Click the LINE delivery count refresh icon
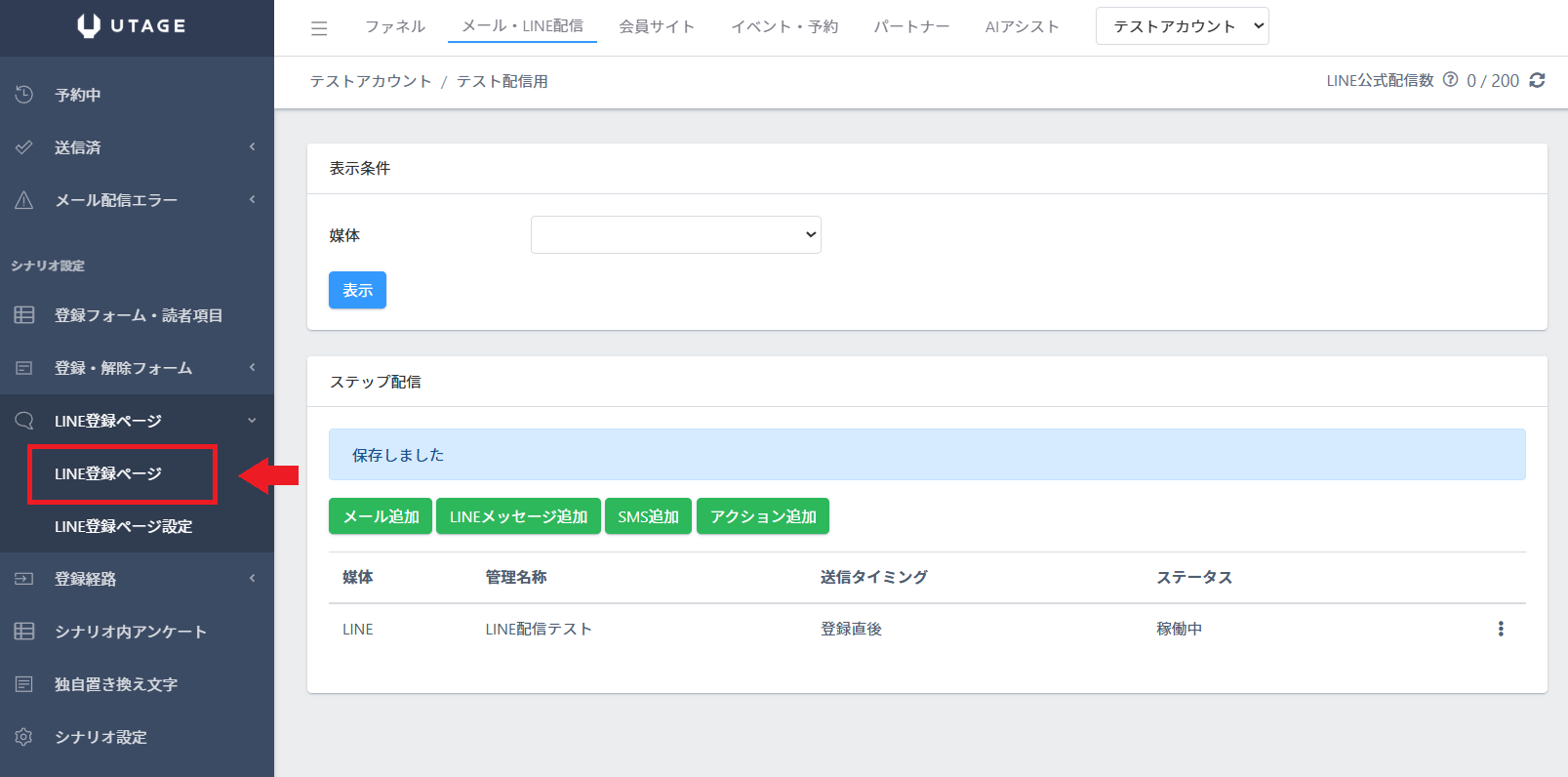This screenshot has width=1568, height=777. 1537,81
